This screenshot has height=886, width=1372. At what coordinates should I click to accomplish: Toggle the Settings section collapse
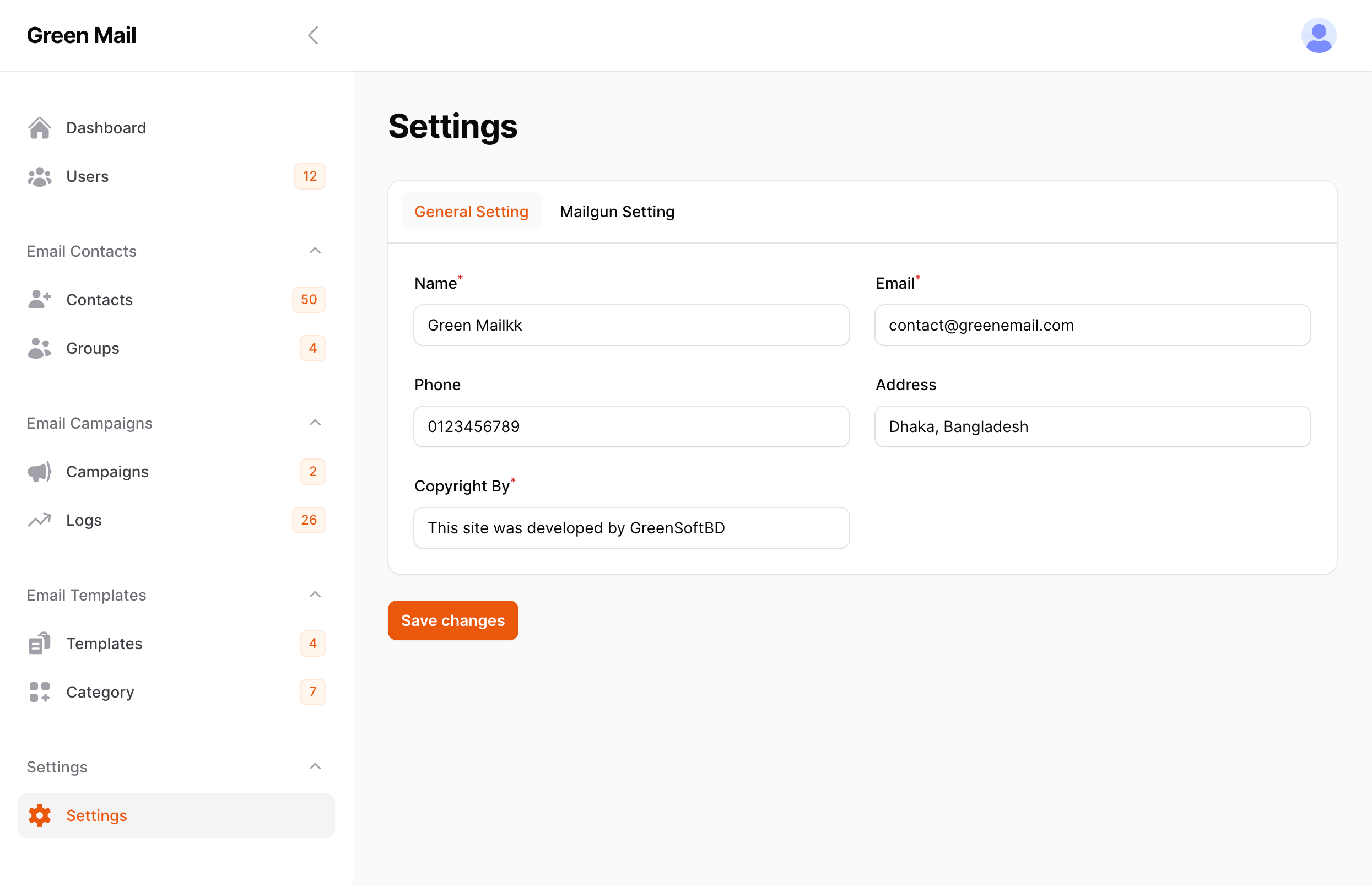tap(315, 766)
